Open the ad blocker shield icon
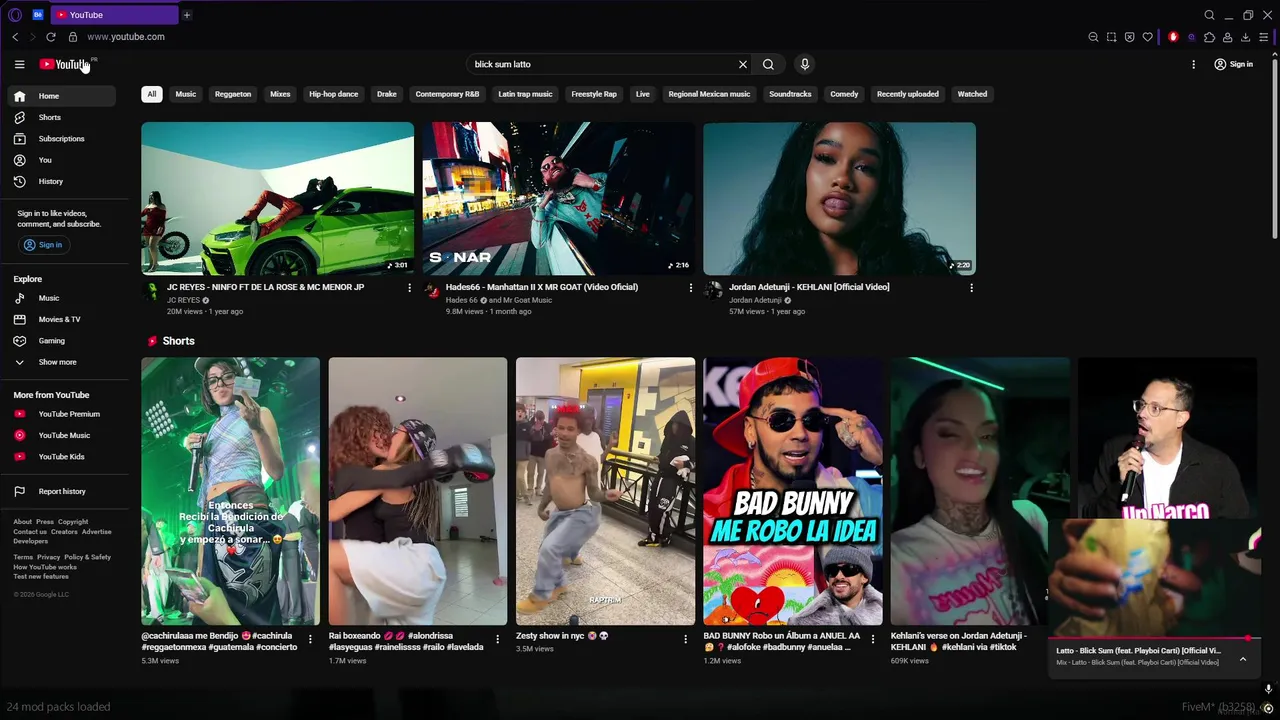The height and width of the screenshot is (720, 1280). click(x=1129, y=37)
